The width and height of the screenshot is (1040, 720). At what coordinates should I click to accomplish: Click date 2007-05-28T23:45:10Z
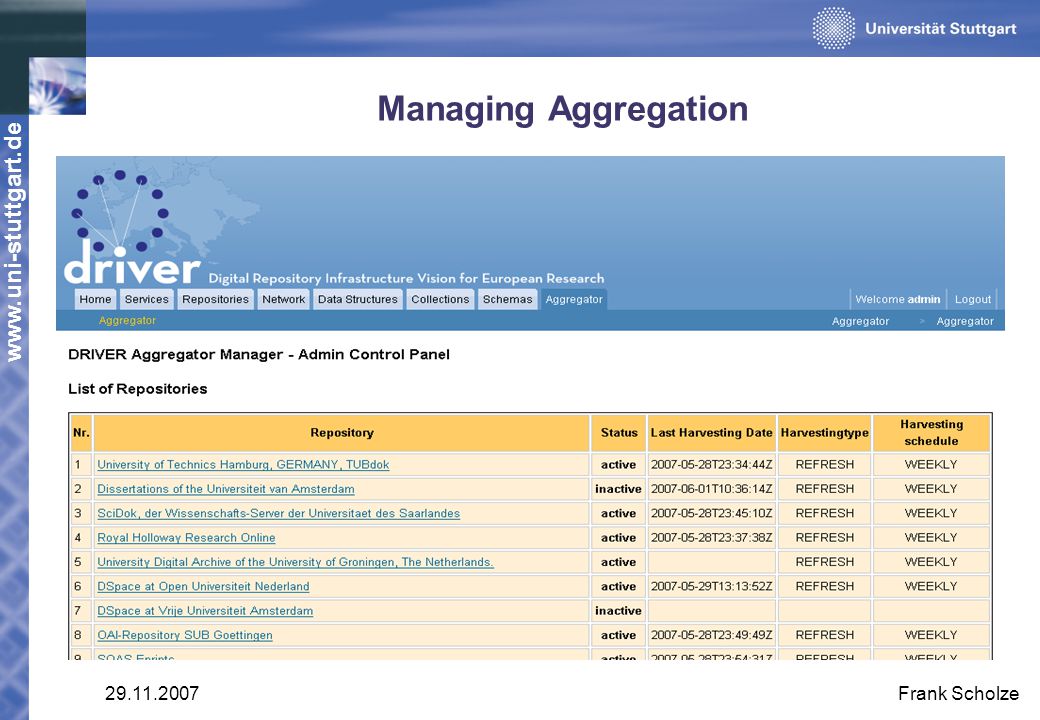click(711, 513)
